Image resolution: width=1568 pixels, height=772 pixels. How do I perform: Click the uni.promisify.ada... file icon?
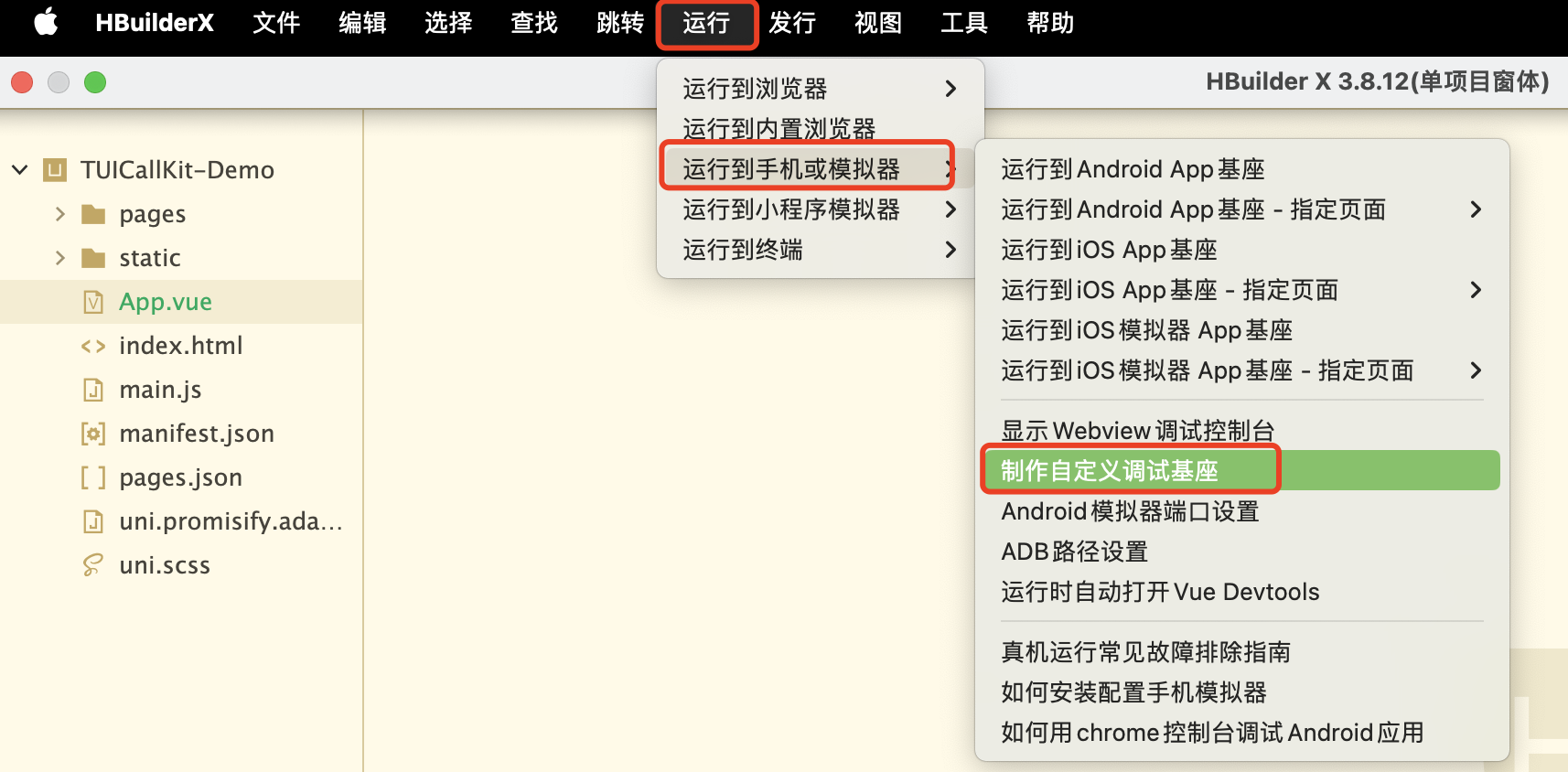(x=93, y=521)
